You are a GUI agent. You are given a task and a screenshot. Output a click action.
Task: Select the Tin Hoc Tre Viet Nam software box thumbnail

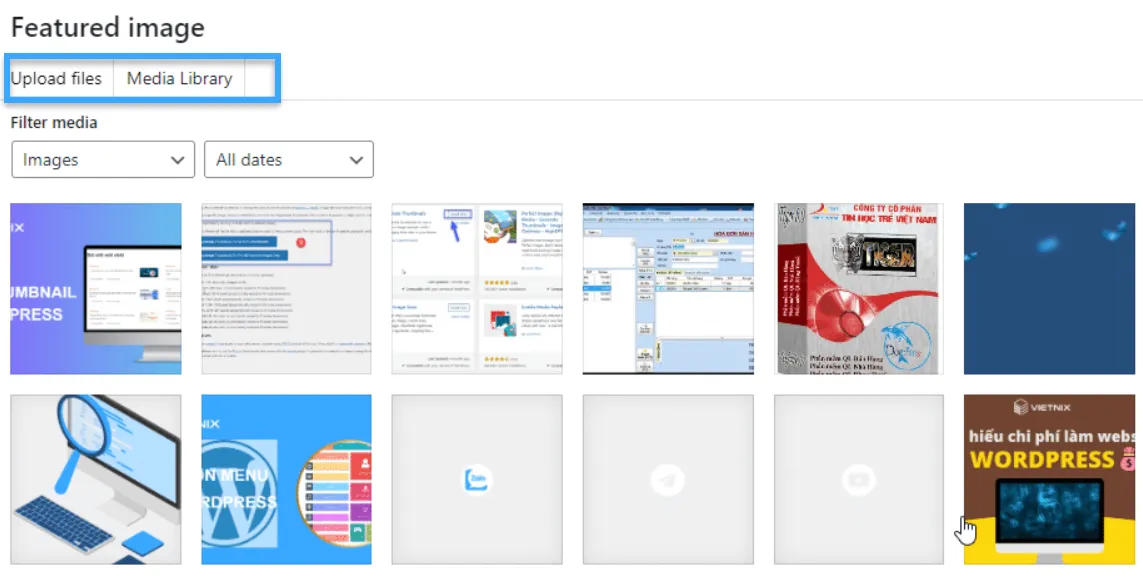pos(859,289)
